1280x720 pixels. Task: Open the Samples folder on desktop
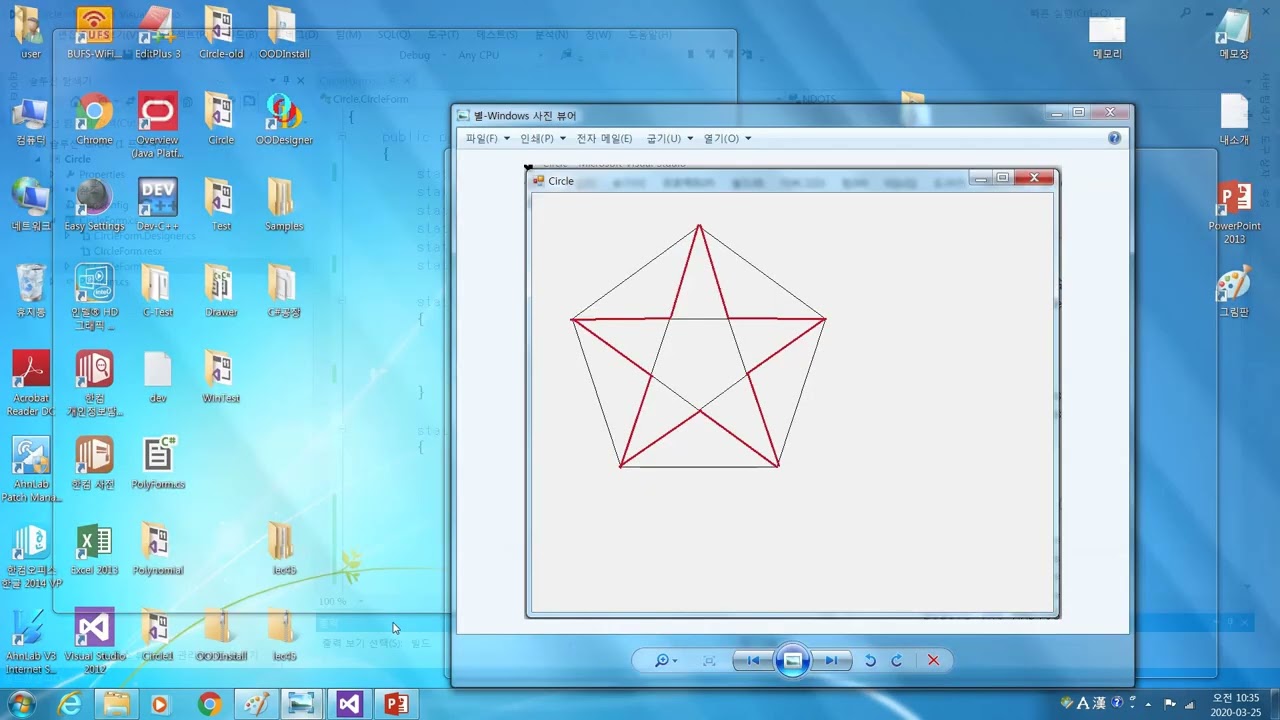coord(284,206)
